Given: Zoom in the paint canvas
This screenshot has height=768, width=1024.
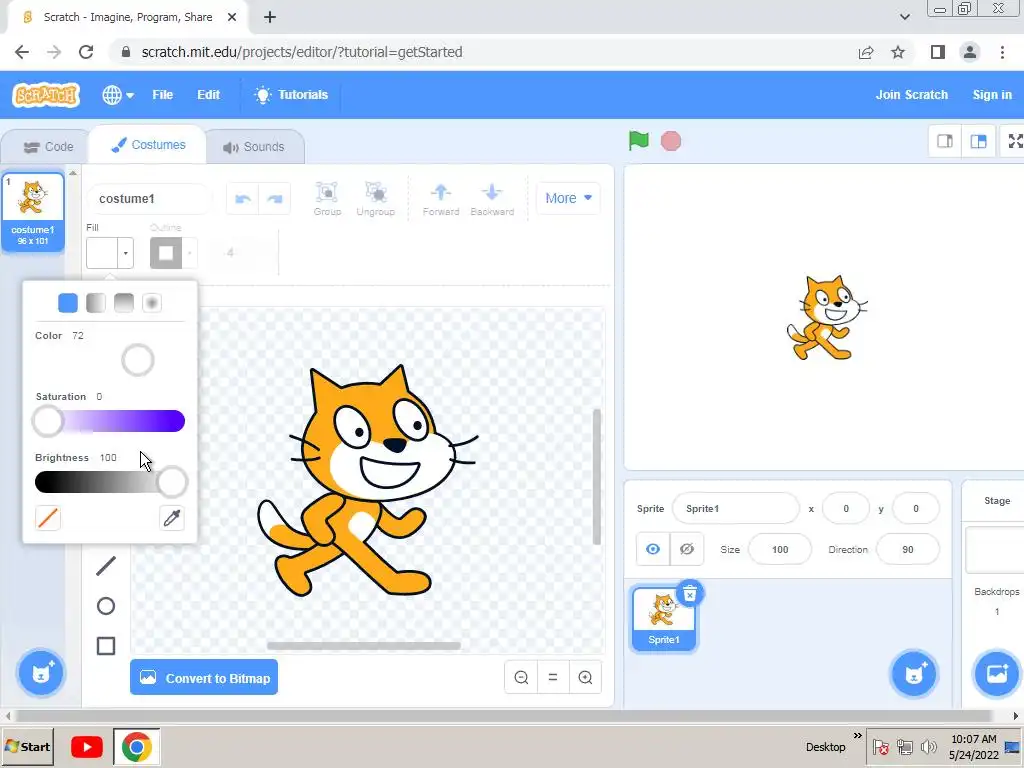Looking at the screenshot, I should tap(585, 678).
